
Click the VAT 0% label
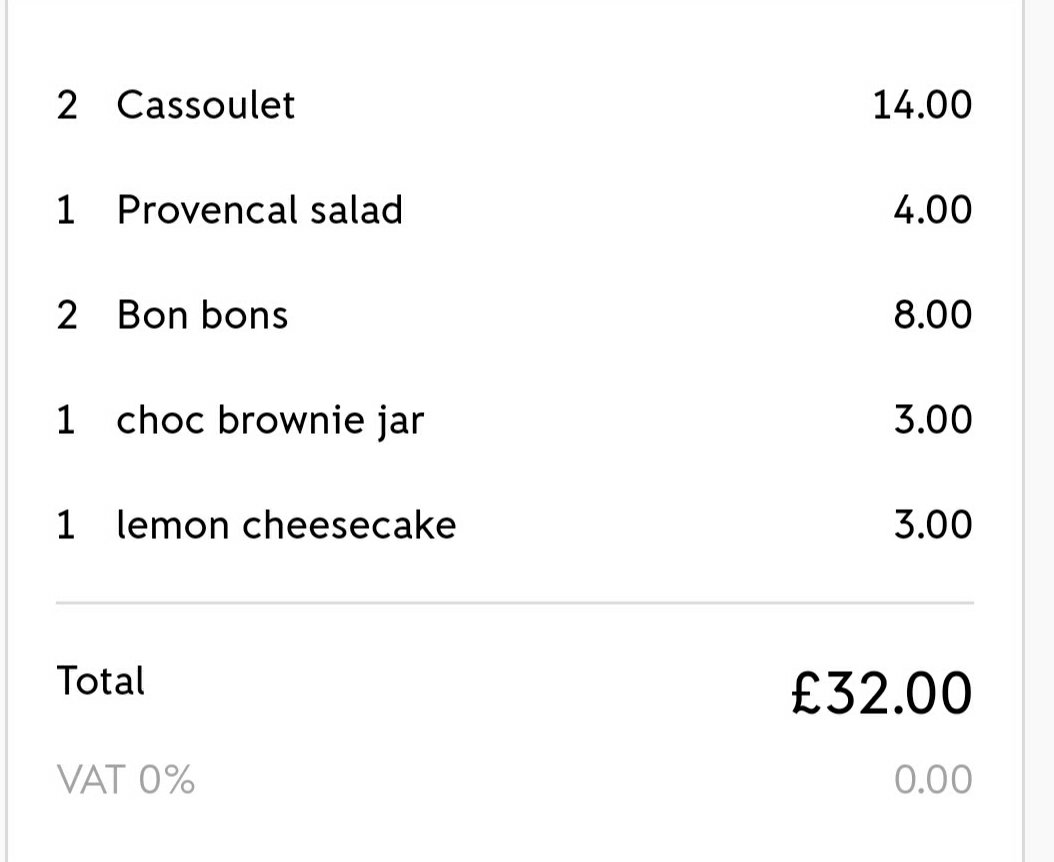[x=126, y=779]
